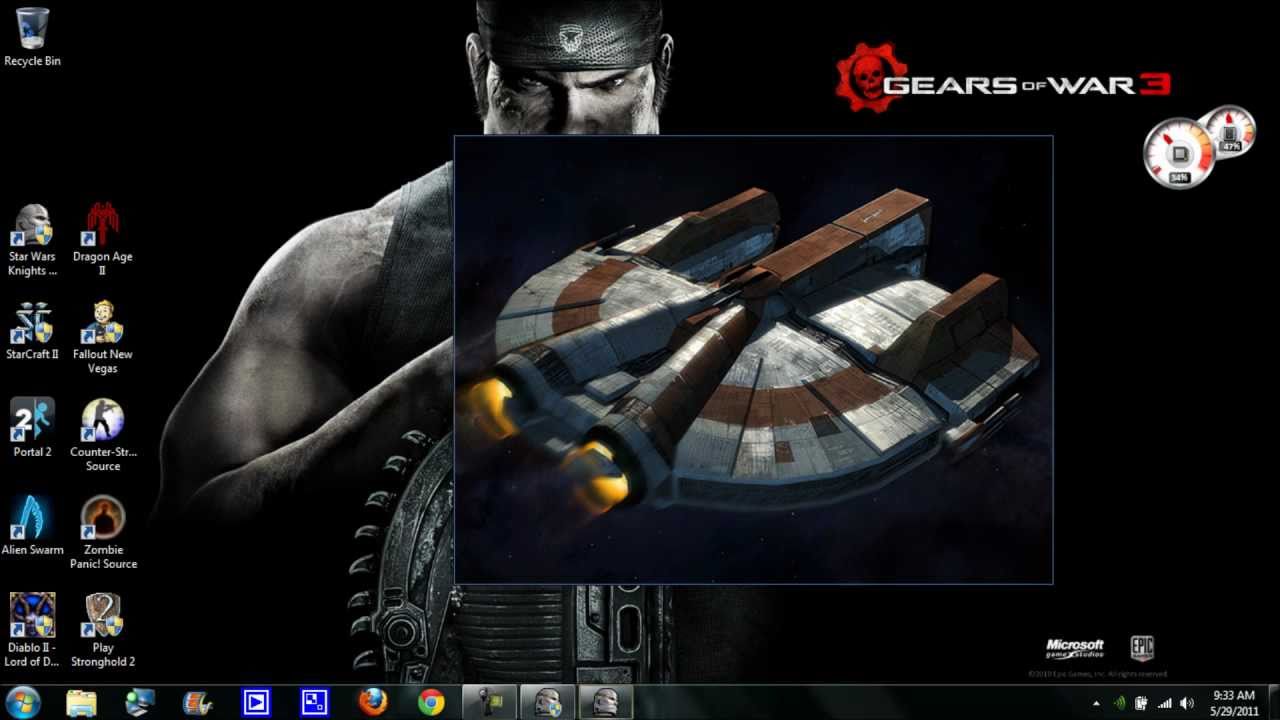Open the Windows Start menu orb
1280x720 pixels.
[22, 702]
